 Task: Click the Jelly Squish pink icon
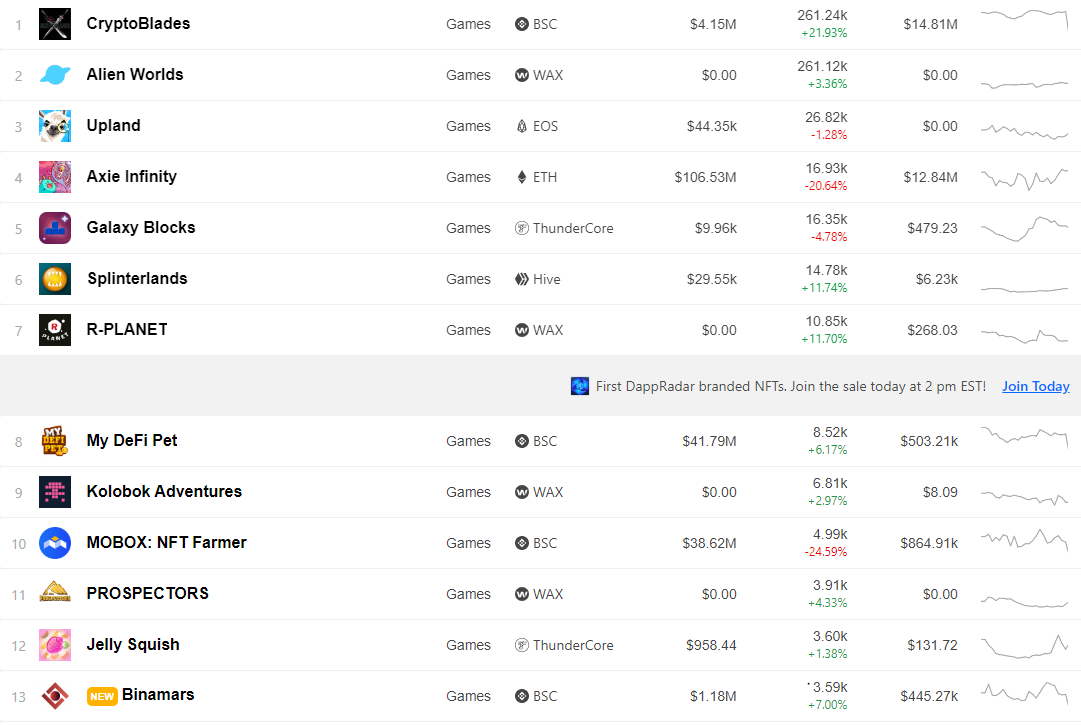click(54, 645)
